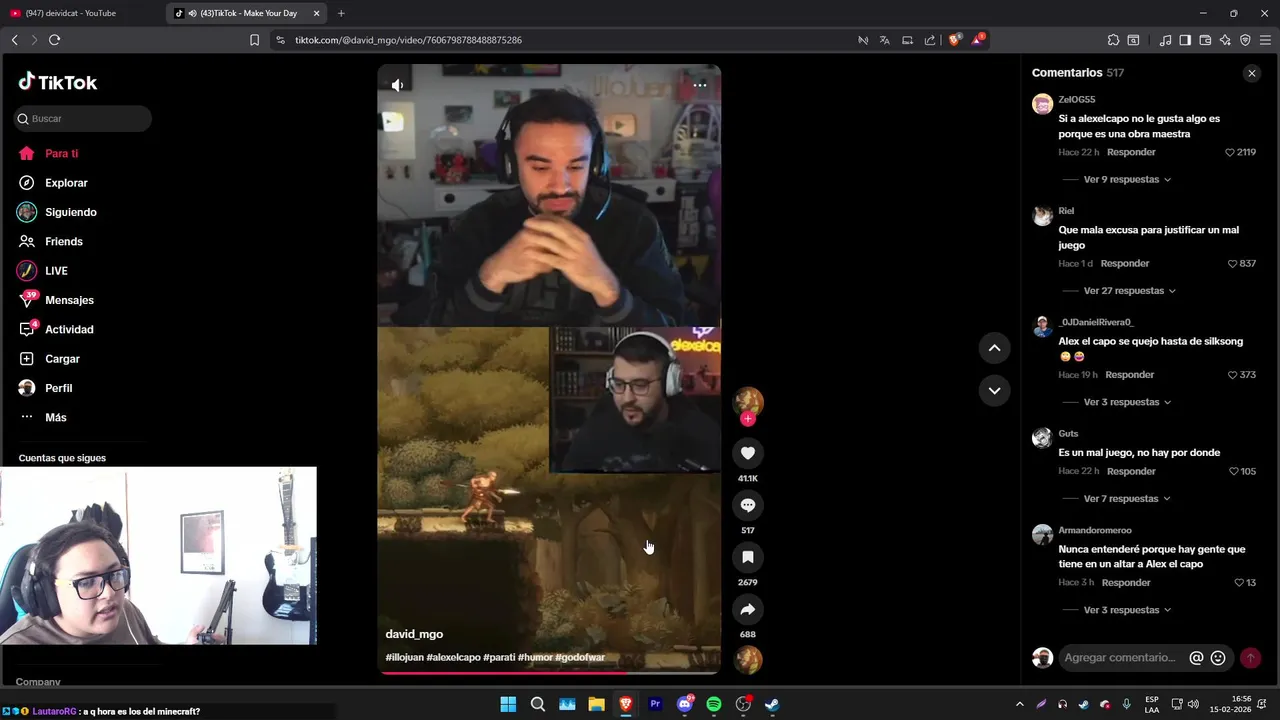Switch to the deividcat YouTube tab
The image size is (1280, 720).
pyautogui.click(x=72, y=13)
